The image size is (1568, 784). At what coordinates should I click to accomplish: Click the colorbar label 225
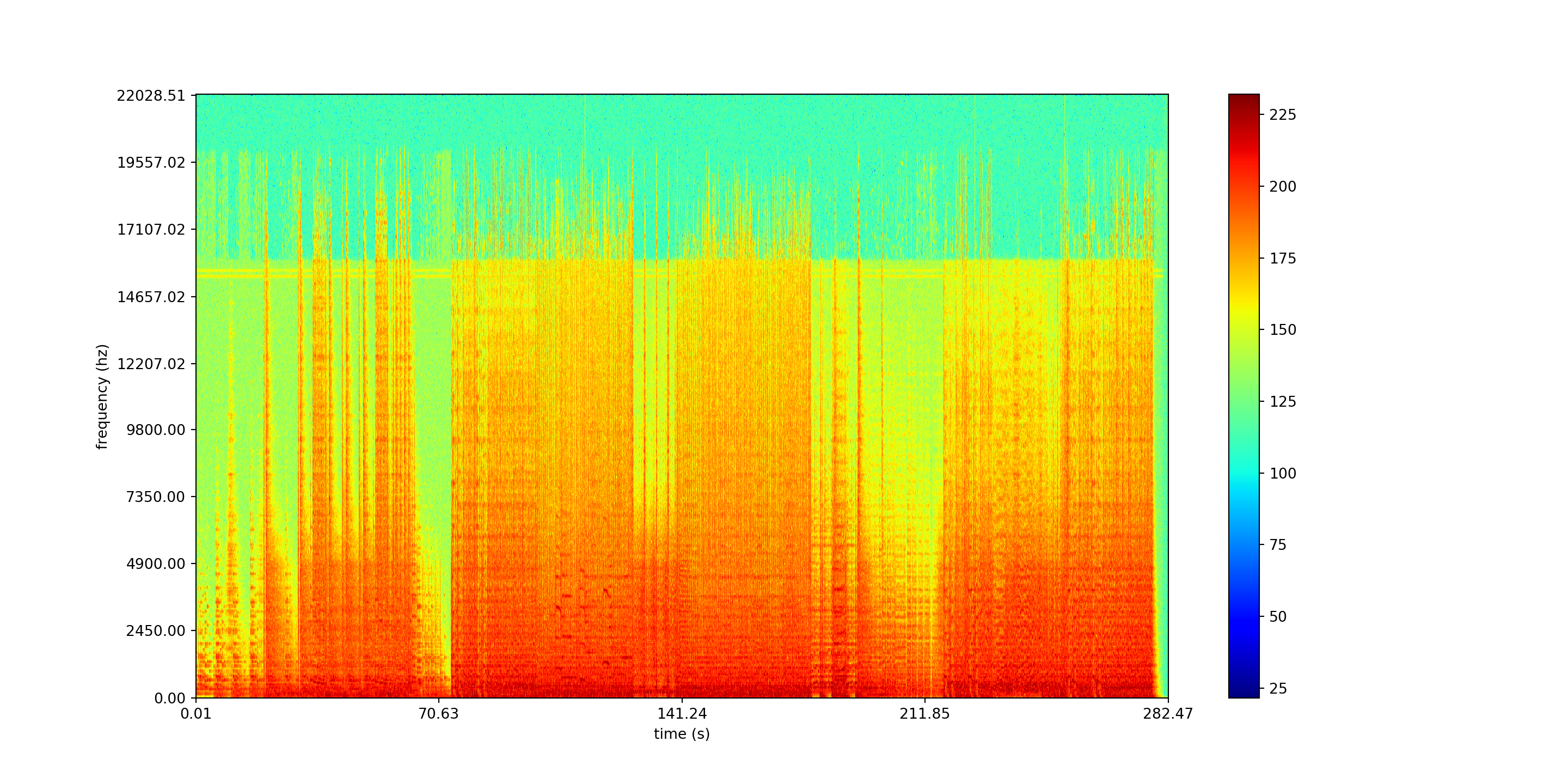(1283, 115)
